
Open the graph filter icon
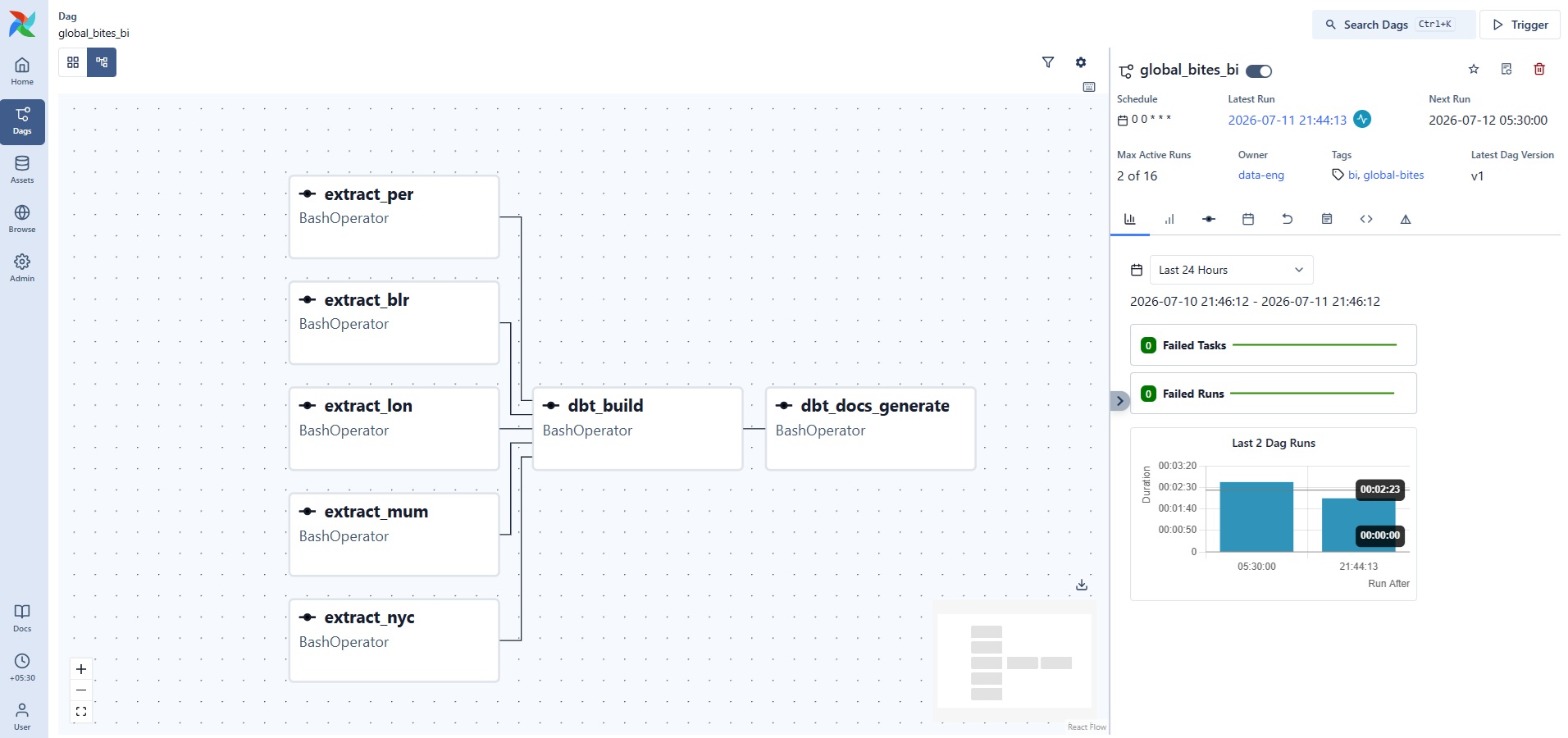click(1048, 62)
